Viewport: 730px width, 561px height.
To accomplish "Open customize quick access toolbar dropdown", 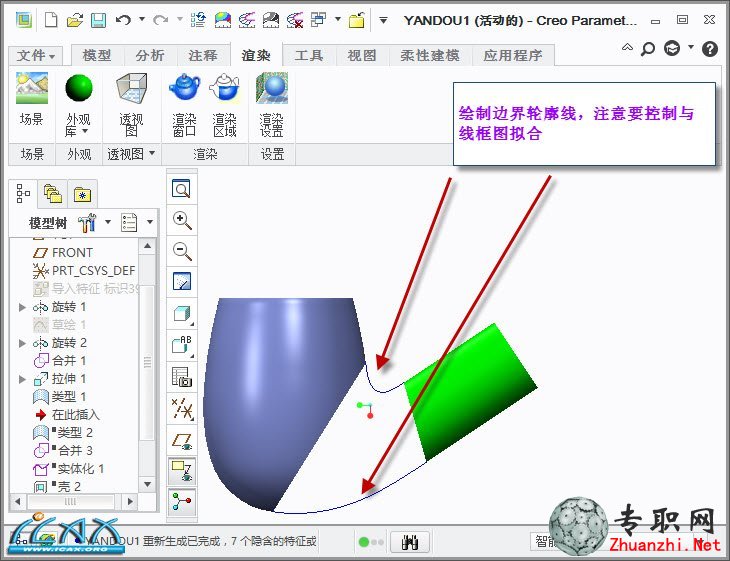I will pos(383,20).
